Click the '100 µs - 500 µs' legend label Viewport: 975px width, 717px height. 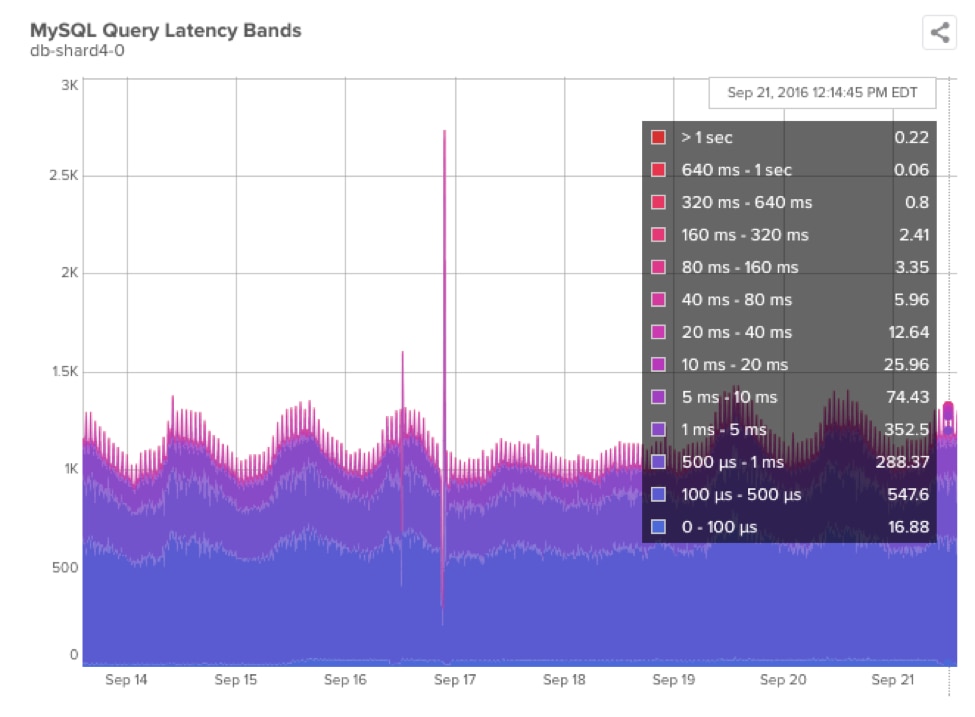coord(741,494)
